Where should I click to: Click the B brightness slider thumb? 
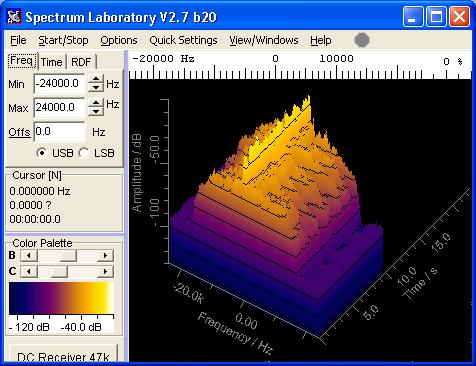click(x=68, y=256)
